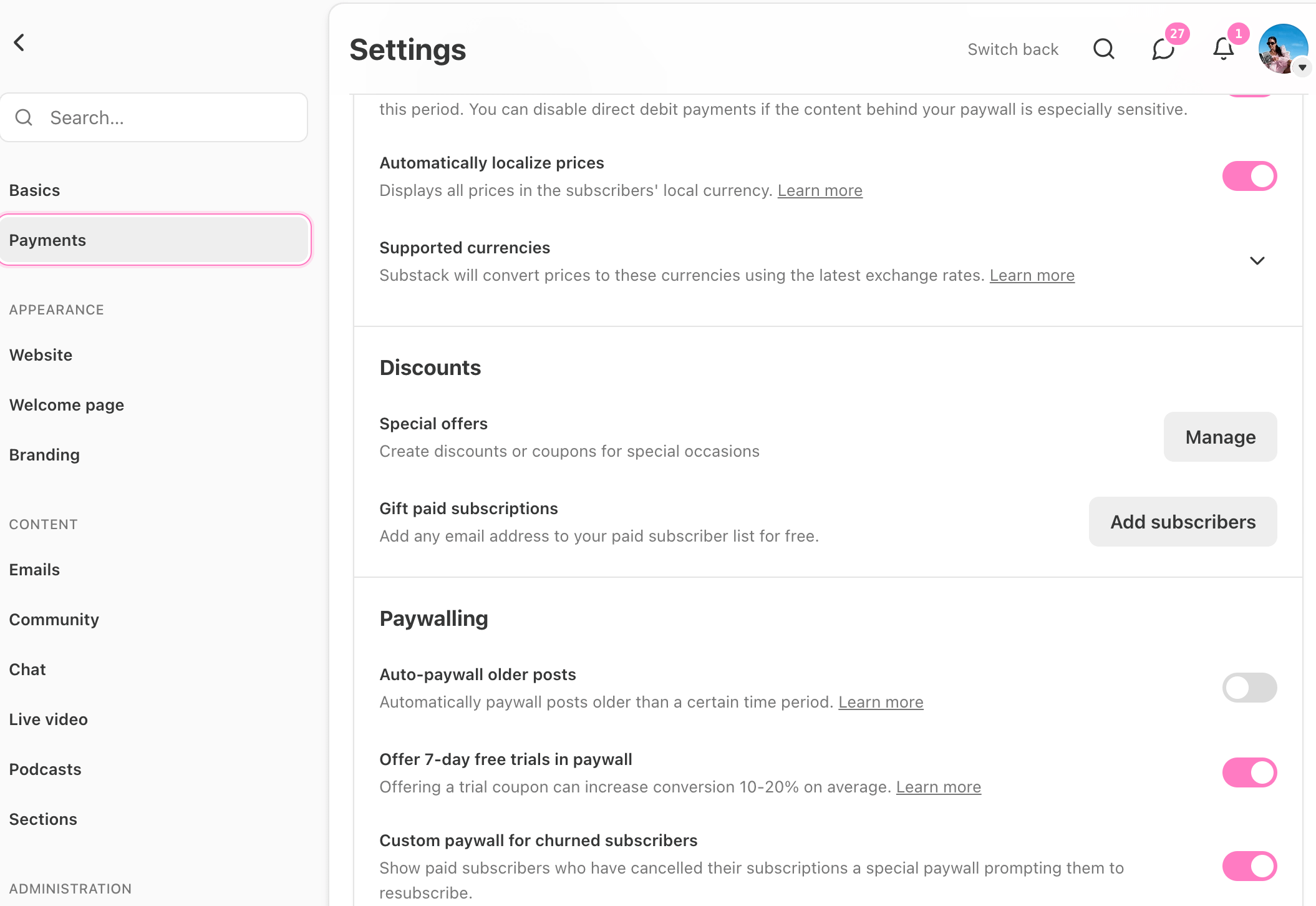Expand the Supported currencies chevron
Image resolution: width=1316 pixels, height=906 pixels.
[1257, 261]
